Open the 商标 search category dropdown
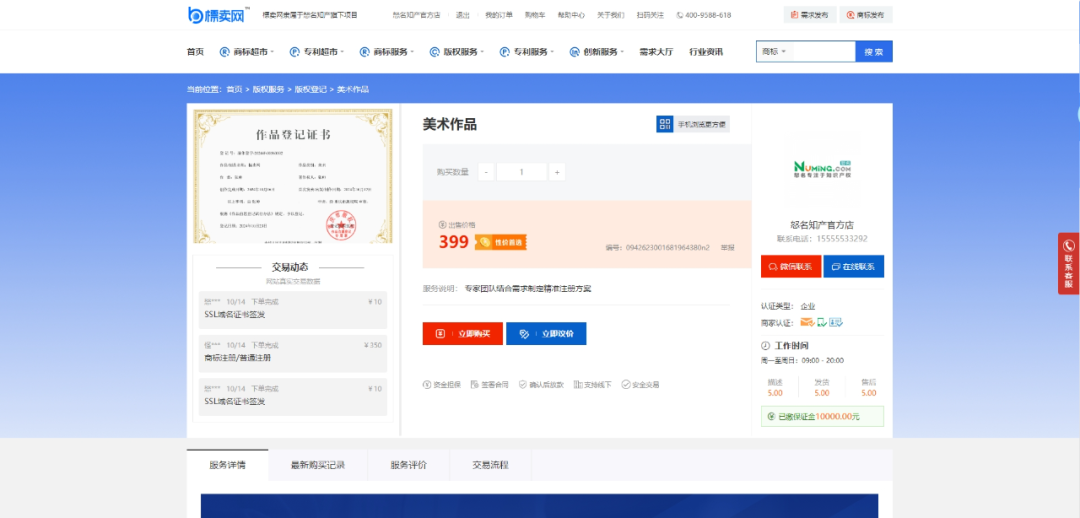Image resolution: width=1080 pixels, height=518 pixels. pyautogui.click(x=775, y=52)
